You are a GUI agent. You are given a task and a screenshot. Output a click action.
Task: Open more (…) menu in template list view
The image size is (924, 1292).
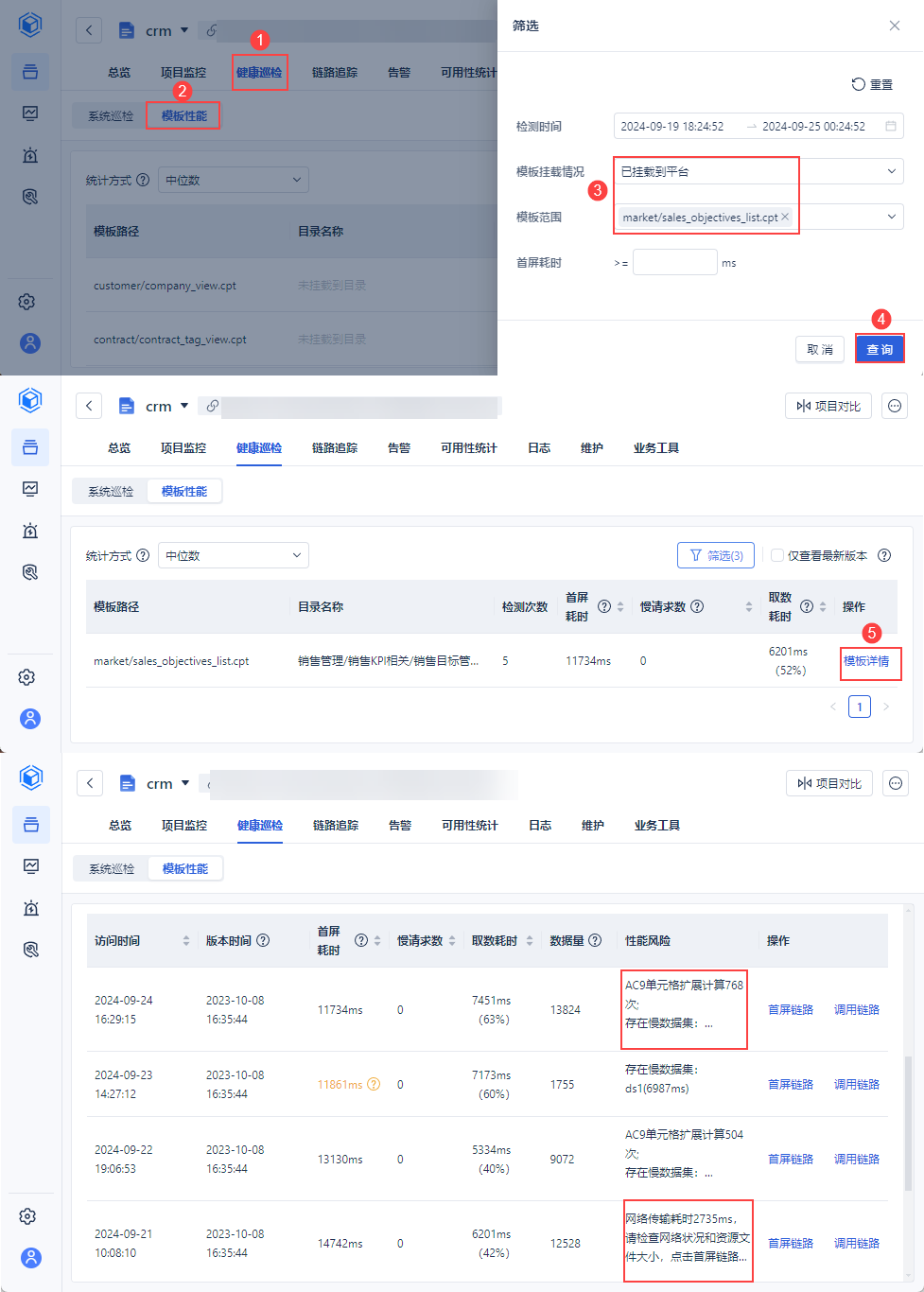tap(895, 406)
